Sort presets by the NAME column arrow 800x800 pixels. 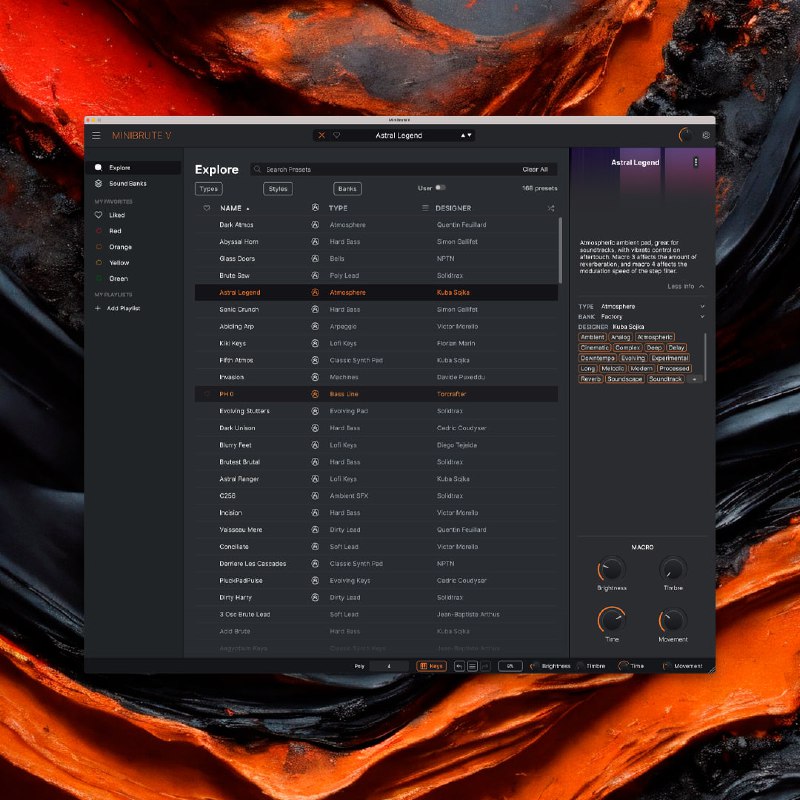point(248,209)
